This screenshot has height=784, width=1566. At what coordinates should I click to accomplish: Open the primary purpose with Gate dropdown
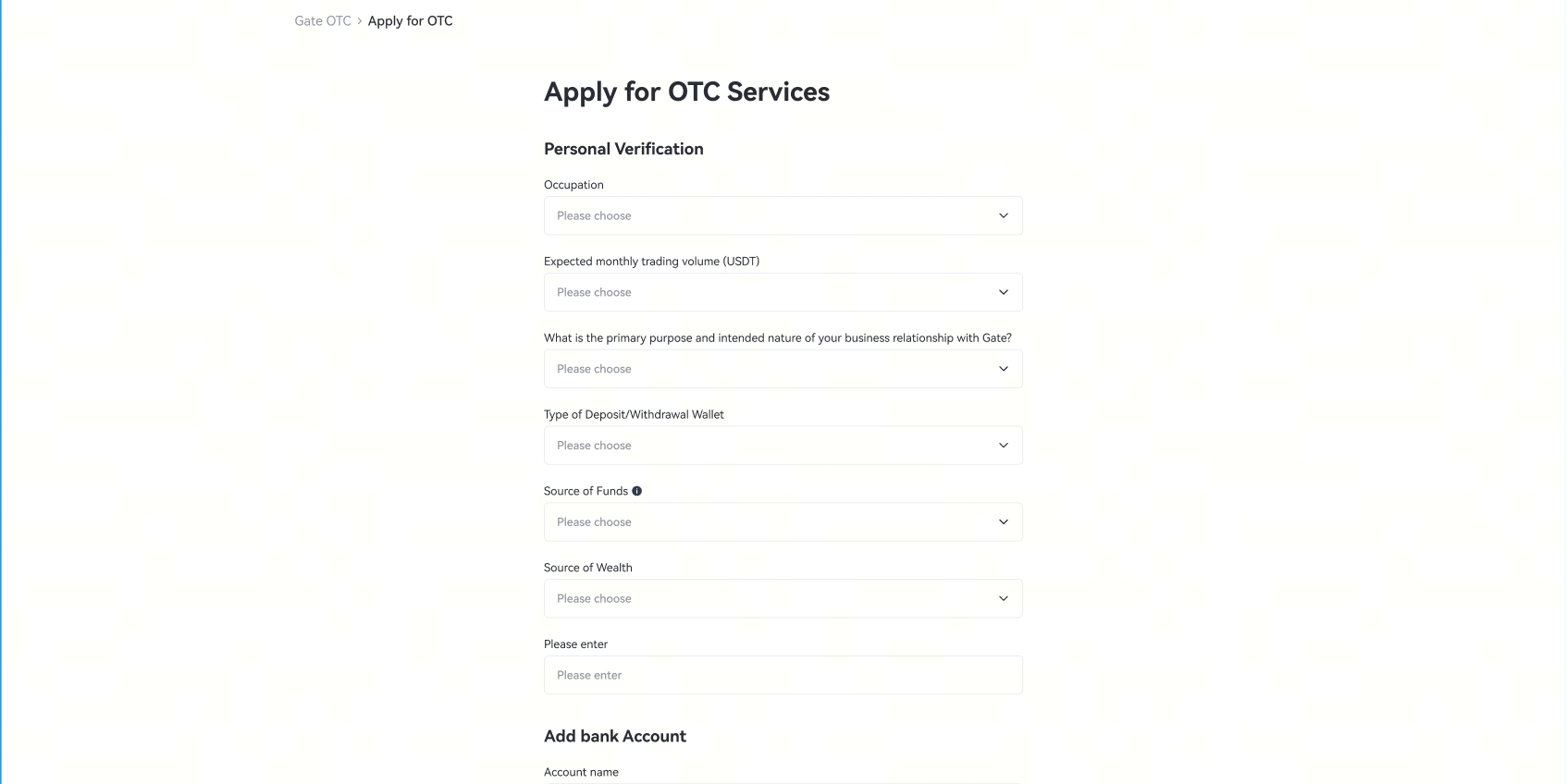tap(783, 369)
